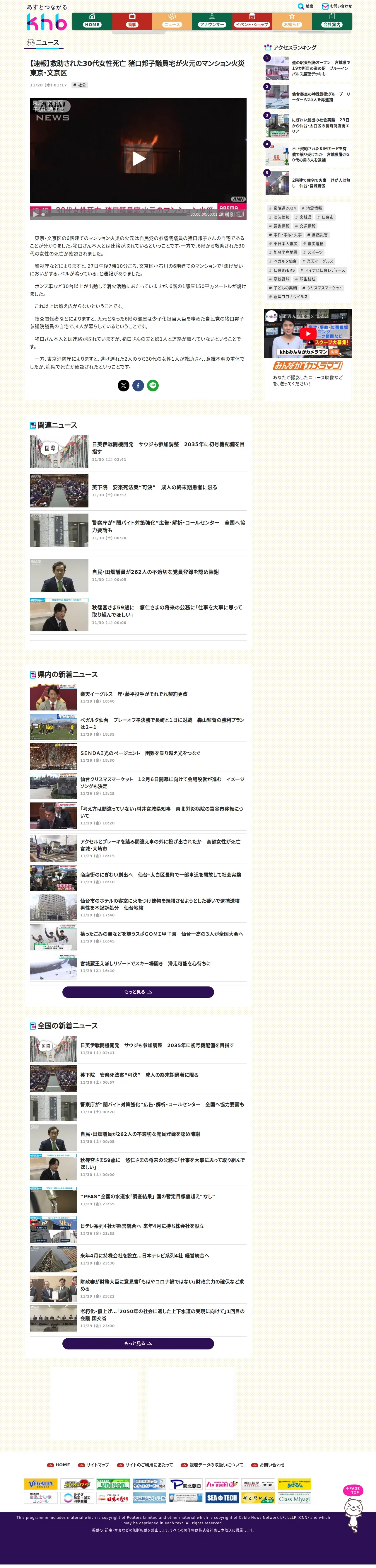Select the # 楽天イーグルス tag
The height and width of the screenshot is (1568, 376).
click(318, 261)
